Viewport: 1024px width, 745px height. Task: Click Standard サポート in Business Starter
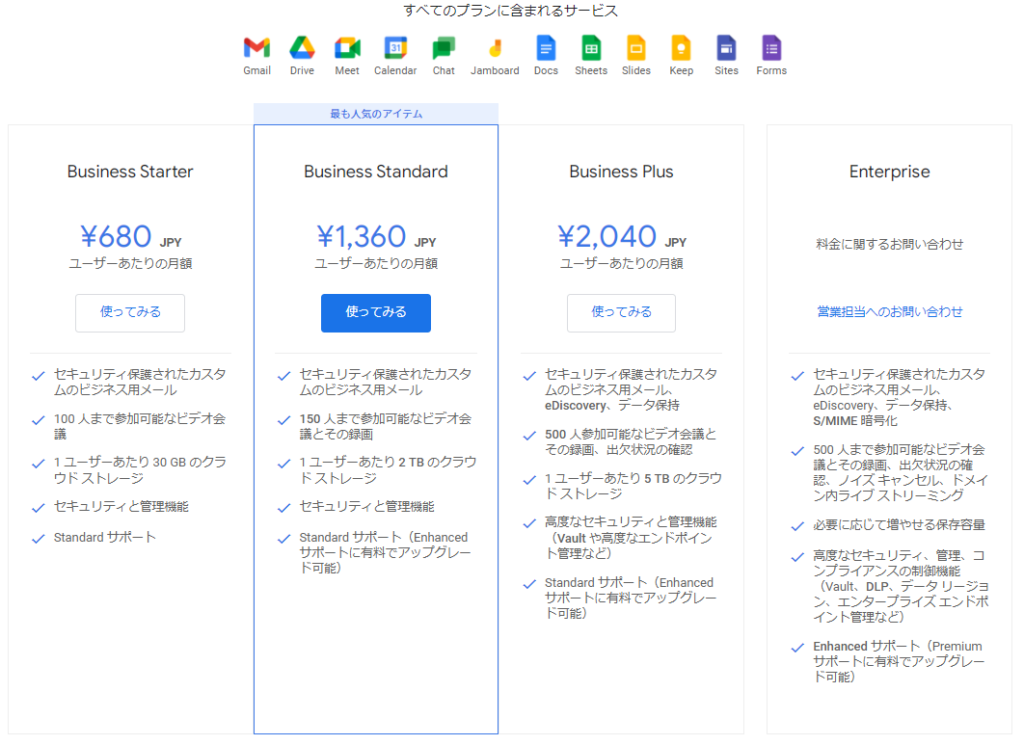(104, 537)
